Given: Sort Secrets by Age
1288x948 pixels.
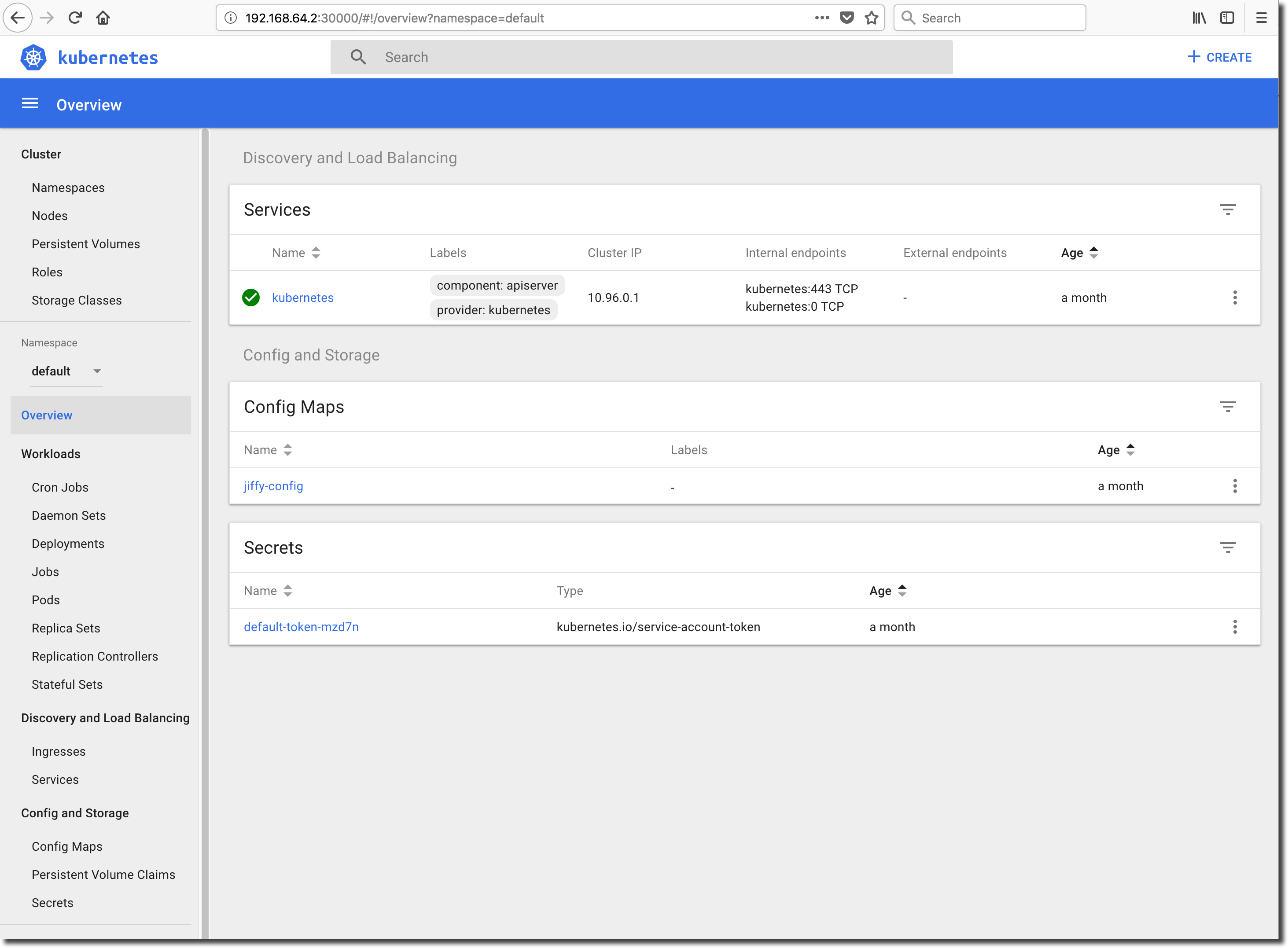Looking at the screenshot, I should [888, 591].
